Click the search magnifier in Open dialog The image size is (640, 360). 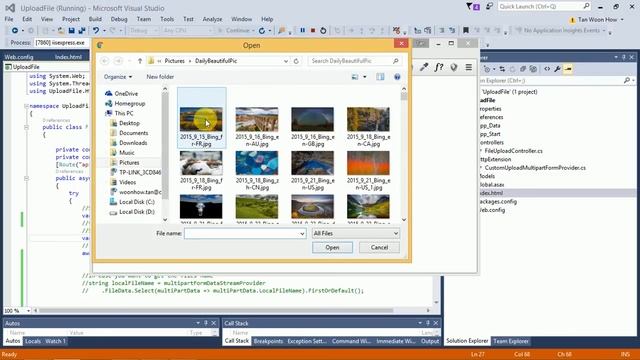396,61
